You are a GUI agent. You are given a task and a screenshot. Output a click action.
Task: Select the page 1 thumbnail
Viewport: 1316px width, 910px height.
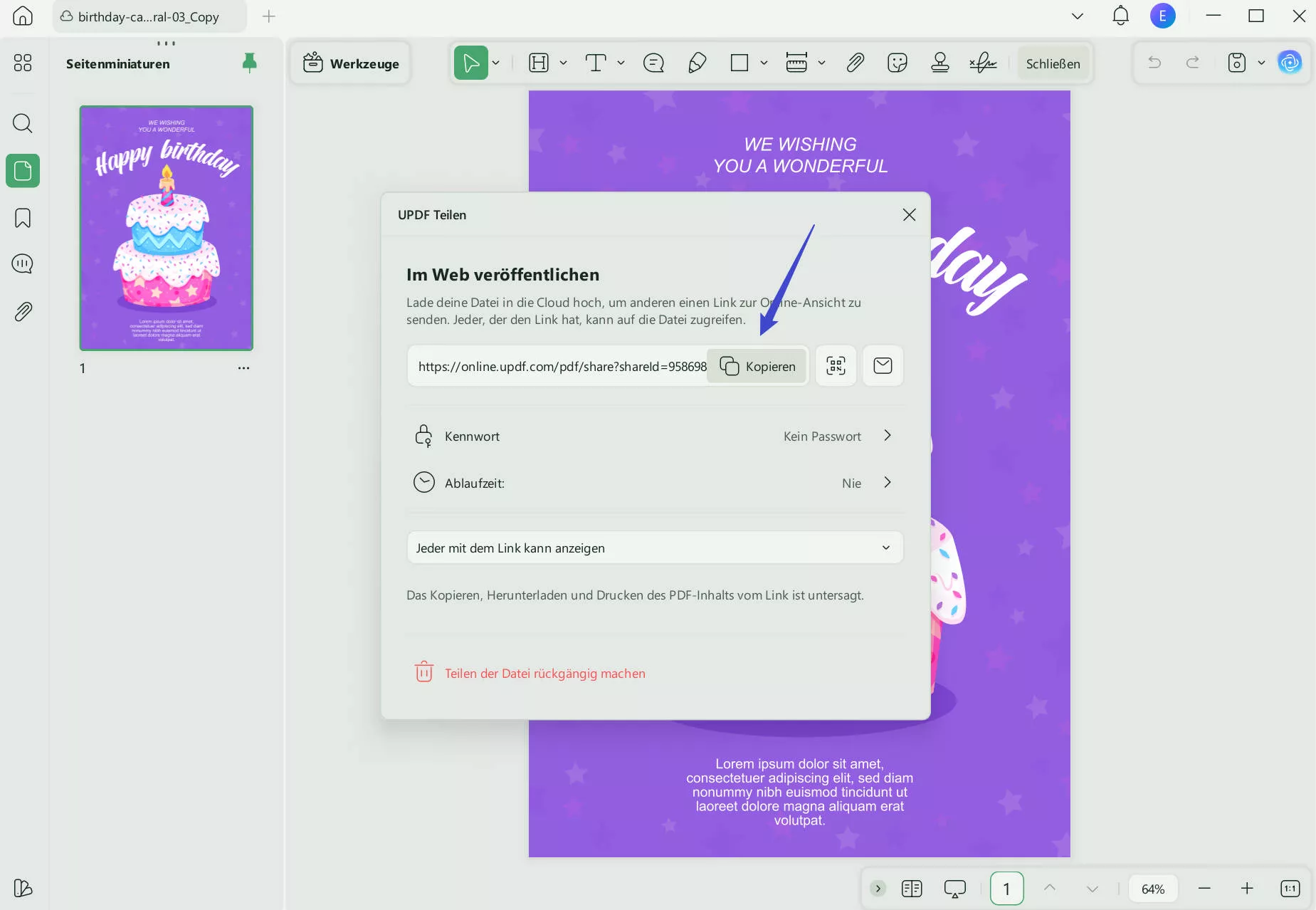[x=166, y=228]
